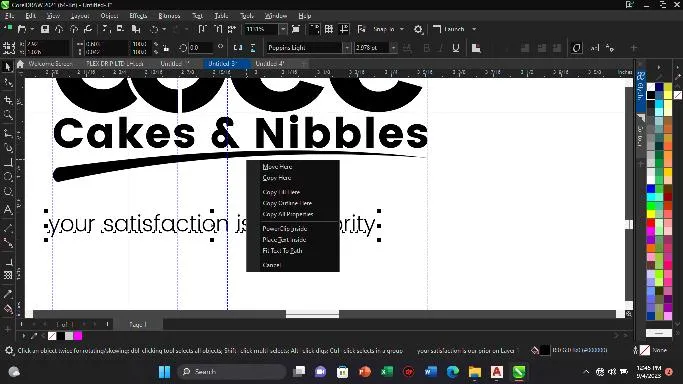
Task: Select the Text tool (letter A)
Action: point(8,209)
